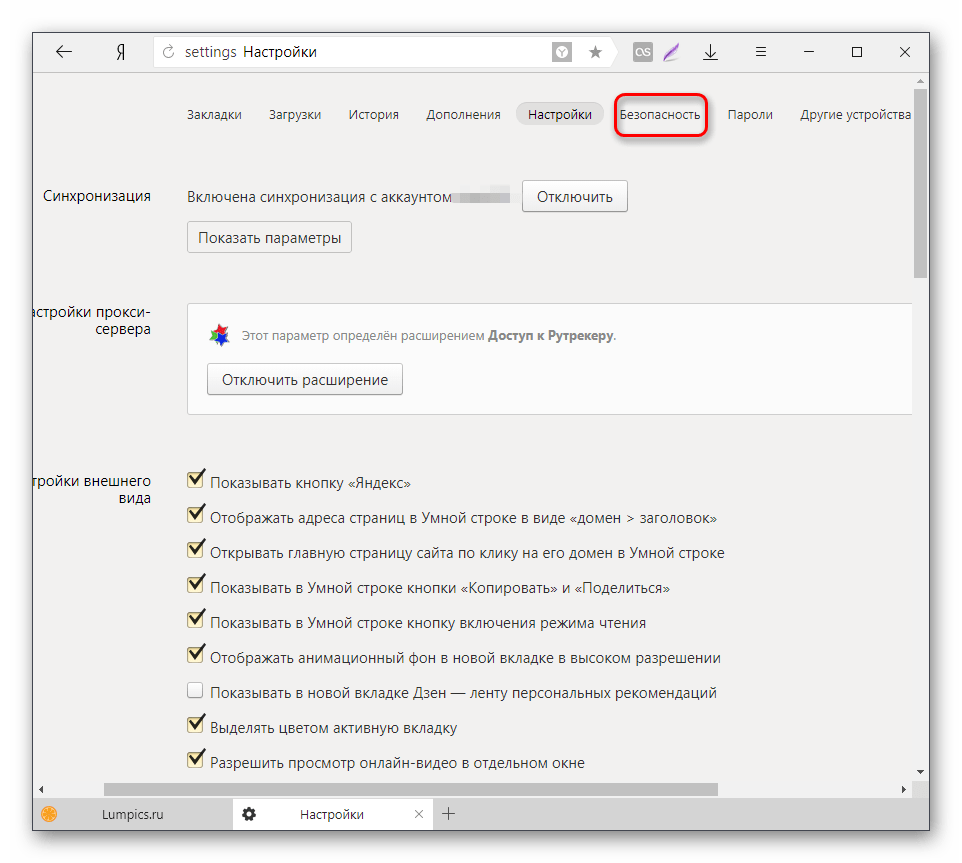Open the Last.fm extension icon
This screenshot has width=962, height=863.
tap(643, 52)
